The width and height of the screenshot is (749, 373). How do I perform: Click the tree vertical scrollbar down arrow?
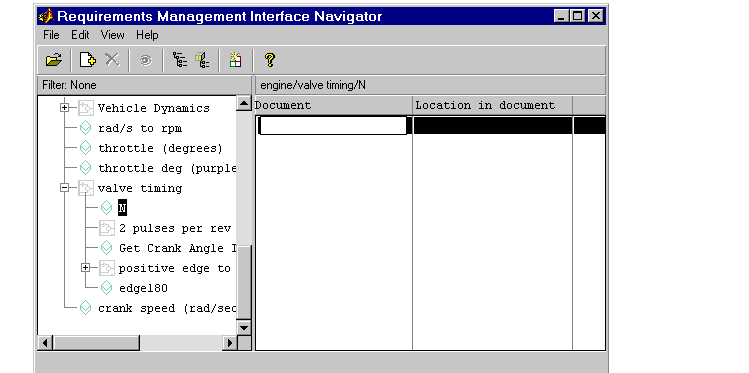pos(244,328)
